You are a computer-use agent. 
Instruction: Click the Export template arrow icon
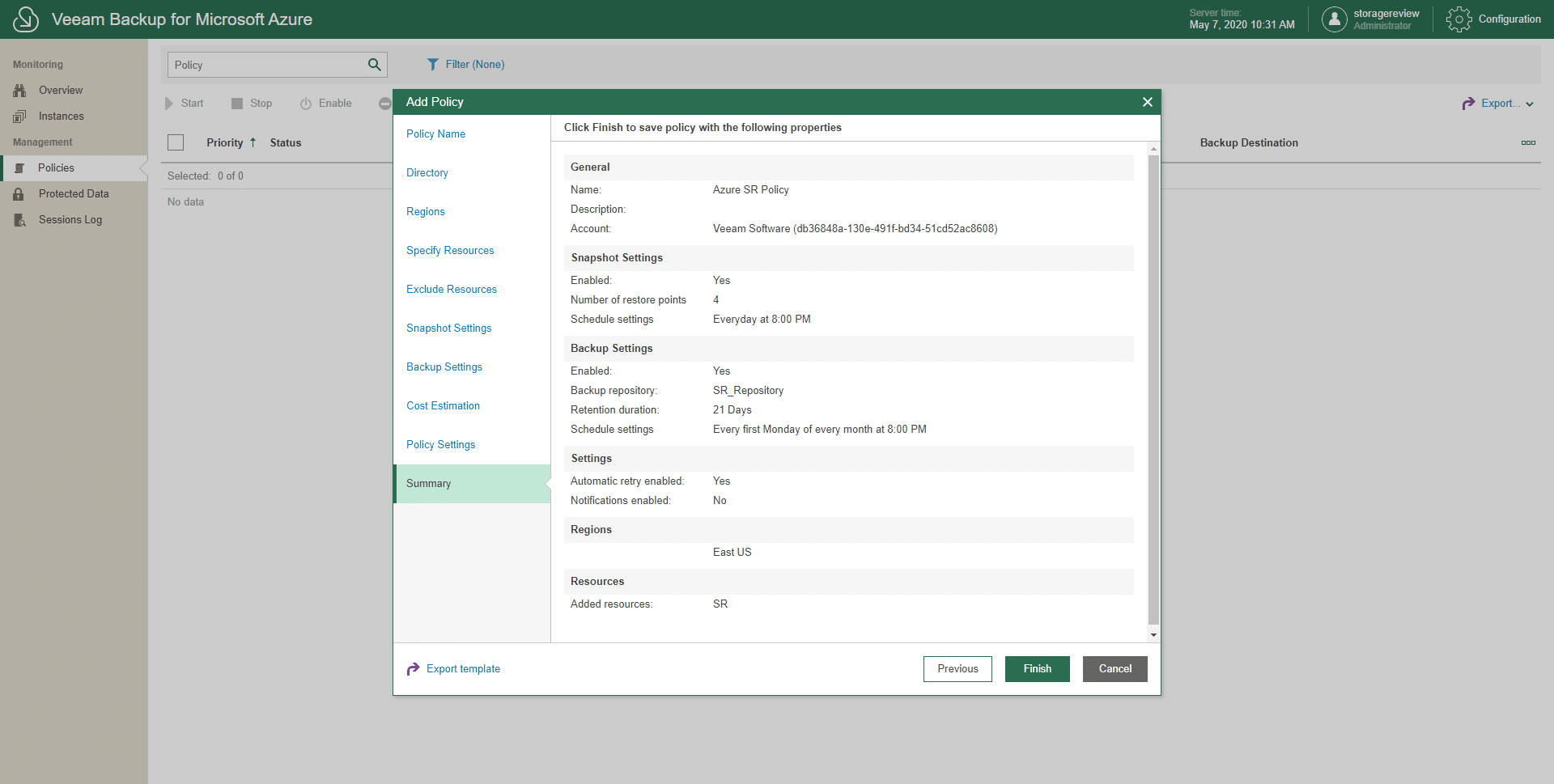click(413, 669)
